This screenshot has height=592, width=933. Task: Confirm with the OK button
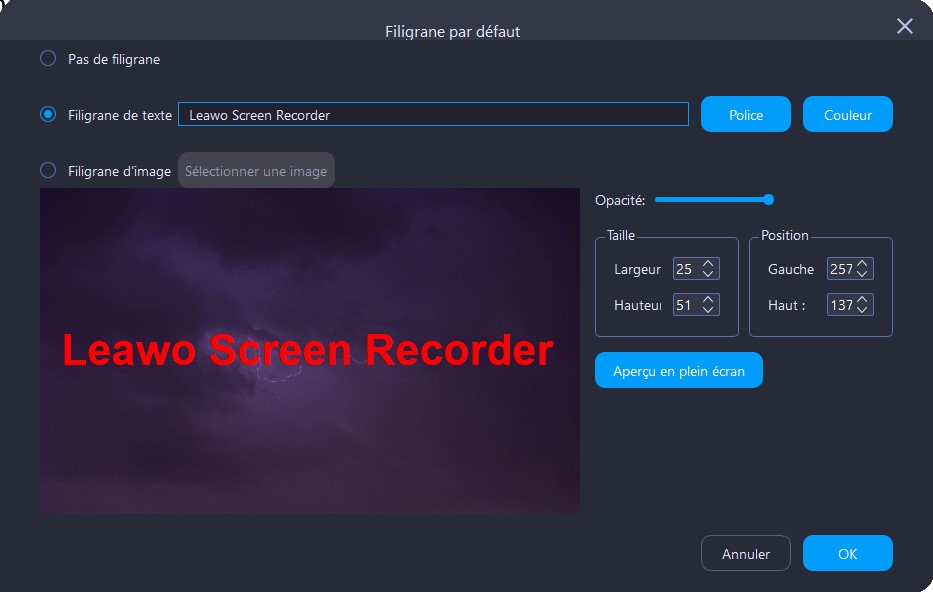click(847, 553)
